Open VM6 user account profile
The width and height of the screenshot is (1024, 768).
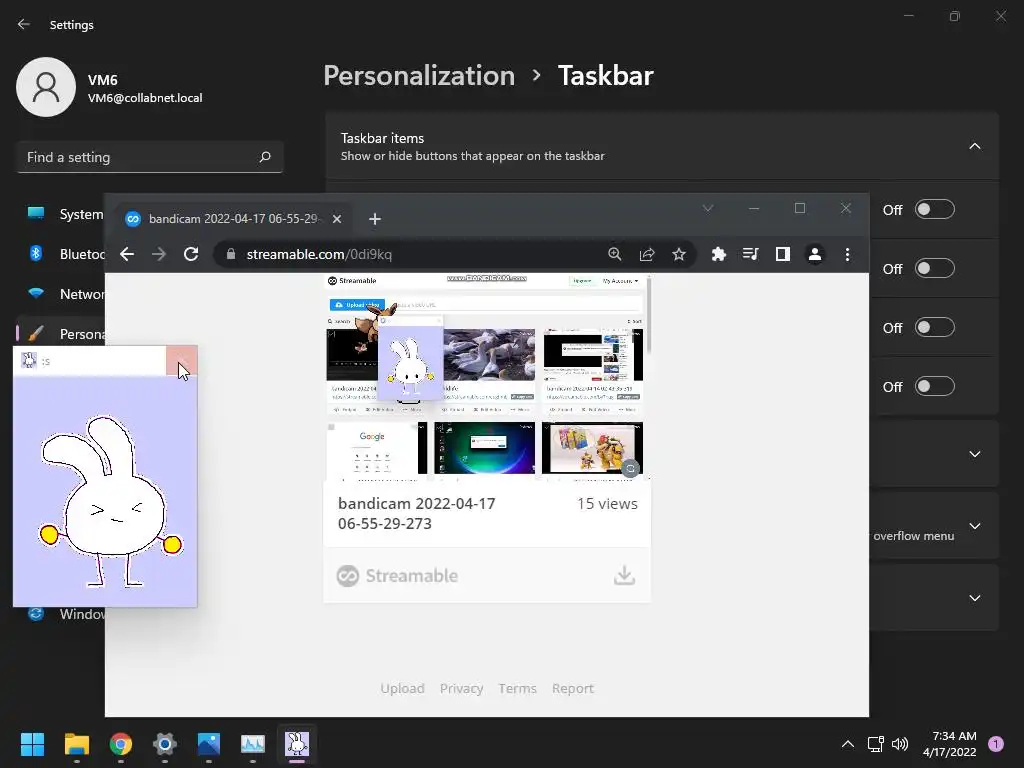(x=110, y=88)
